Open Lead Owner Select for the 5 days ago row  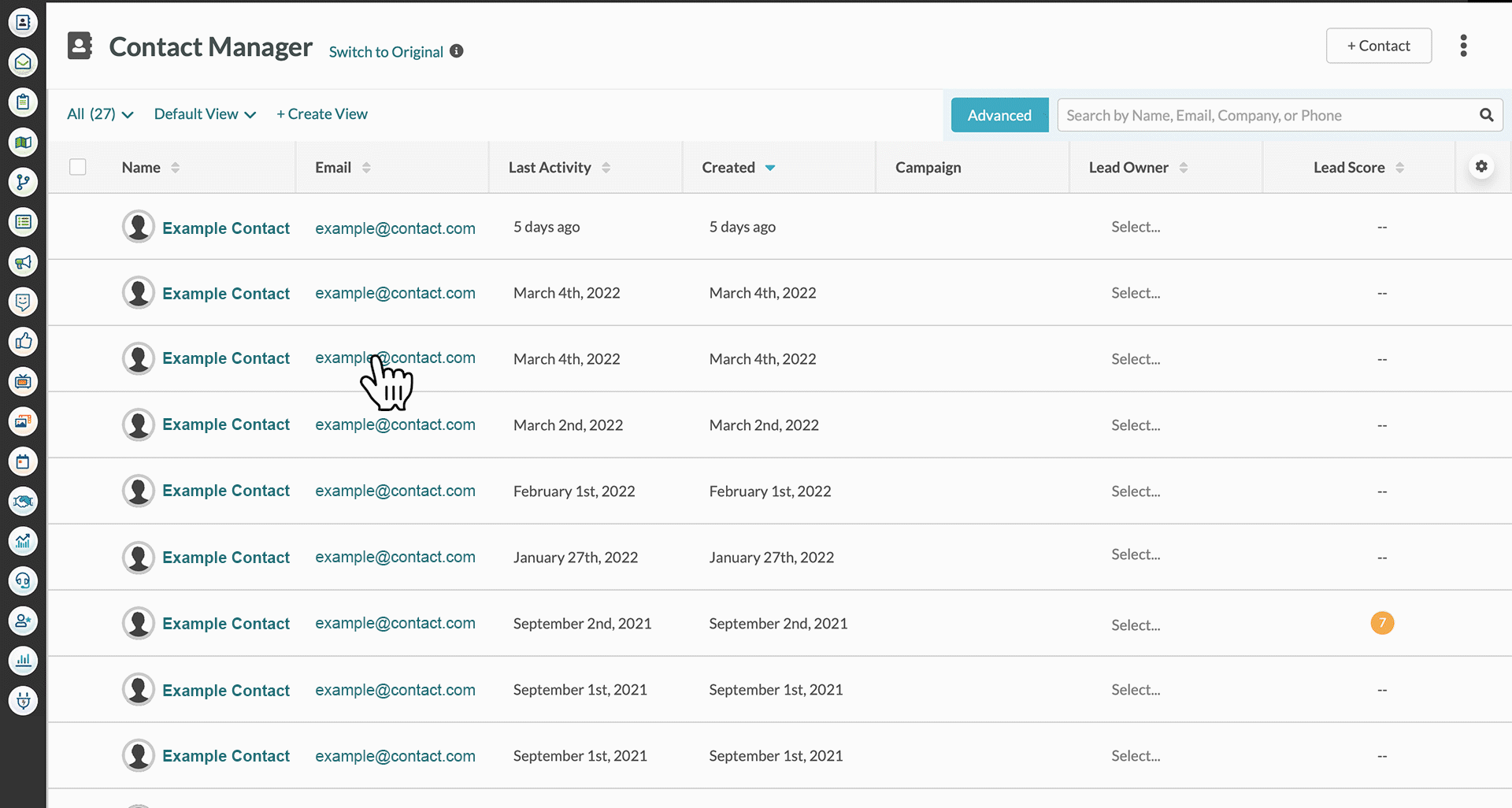point(1136,227)
